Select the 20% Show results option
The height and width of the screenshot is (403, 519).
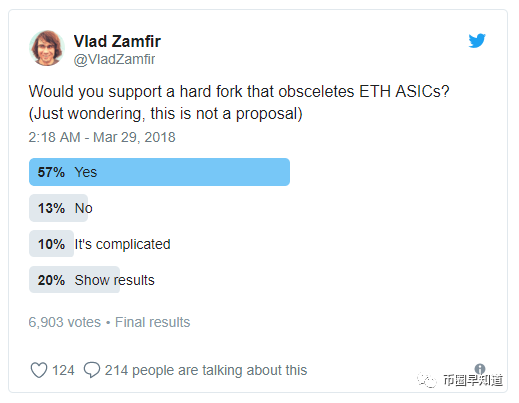coord(92,280)
